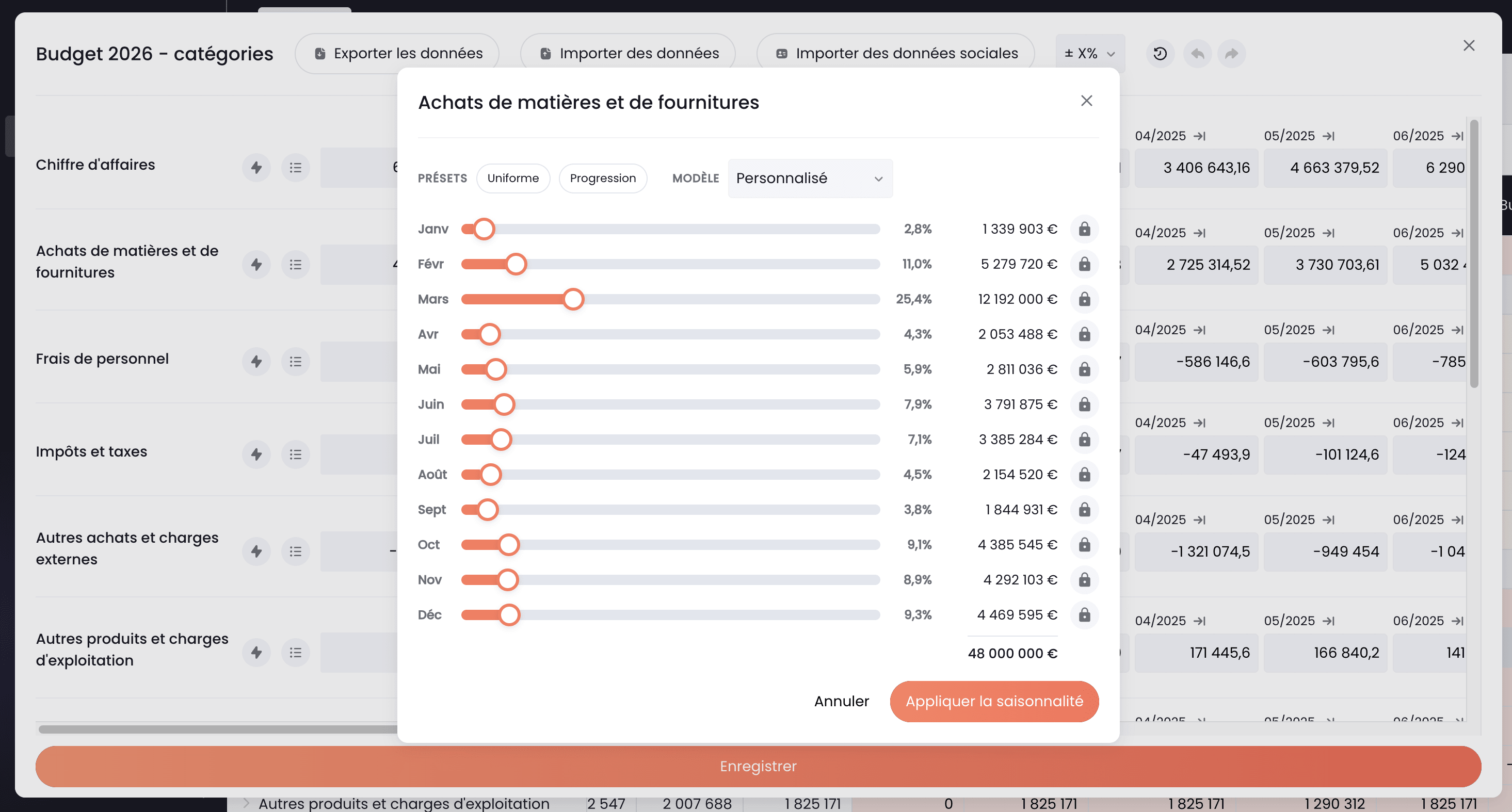Click the redo arrow icon
The width and height of the screenshot is (1512, 812).
click(x=1231, y=54)
